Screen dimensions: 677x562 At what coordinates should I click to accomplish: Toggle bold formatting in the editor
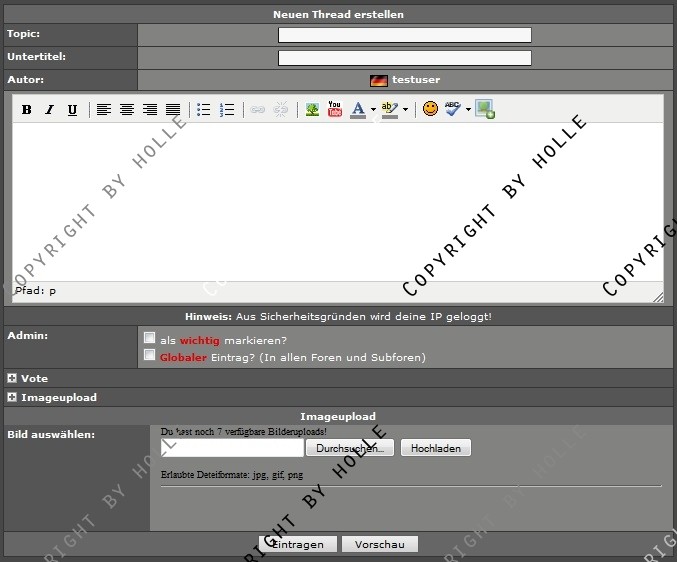click(x=27, y=110)
